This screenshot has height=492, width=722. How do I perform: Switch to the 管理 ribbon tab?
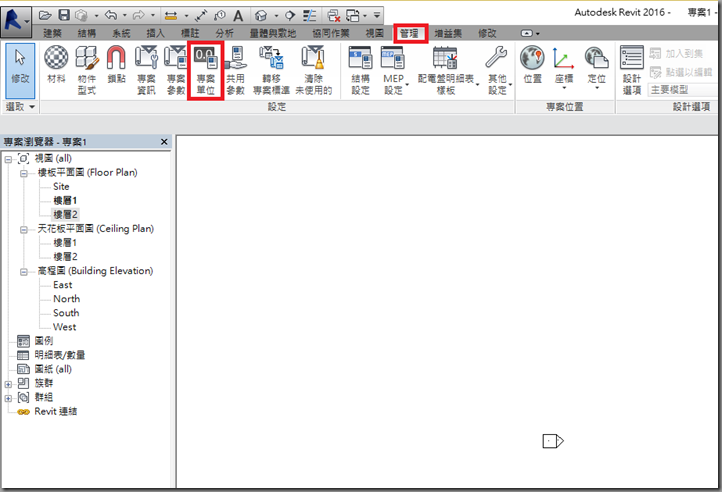409,33
